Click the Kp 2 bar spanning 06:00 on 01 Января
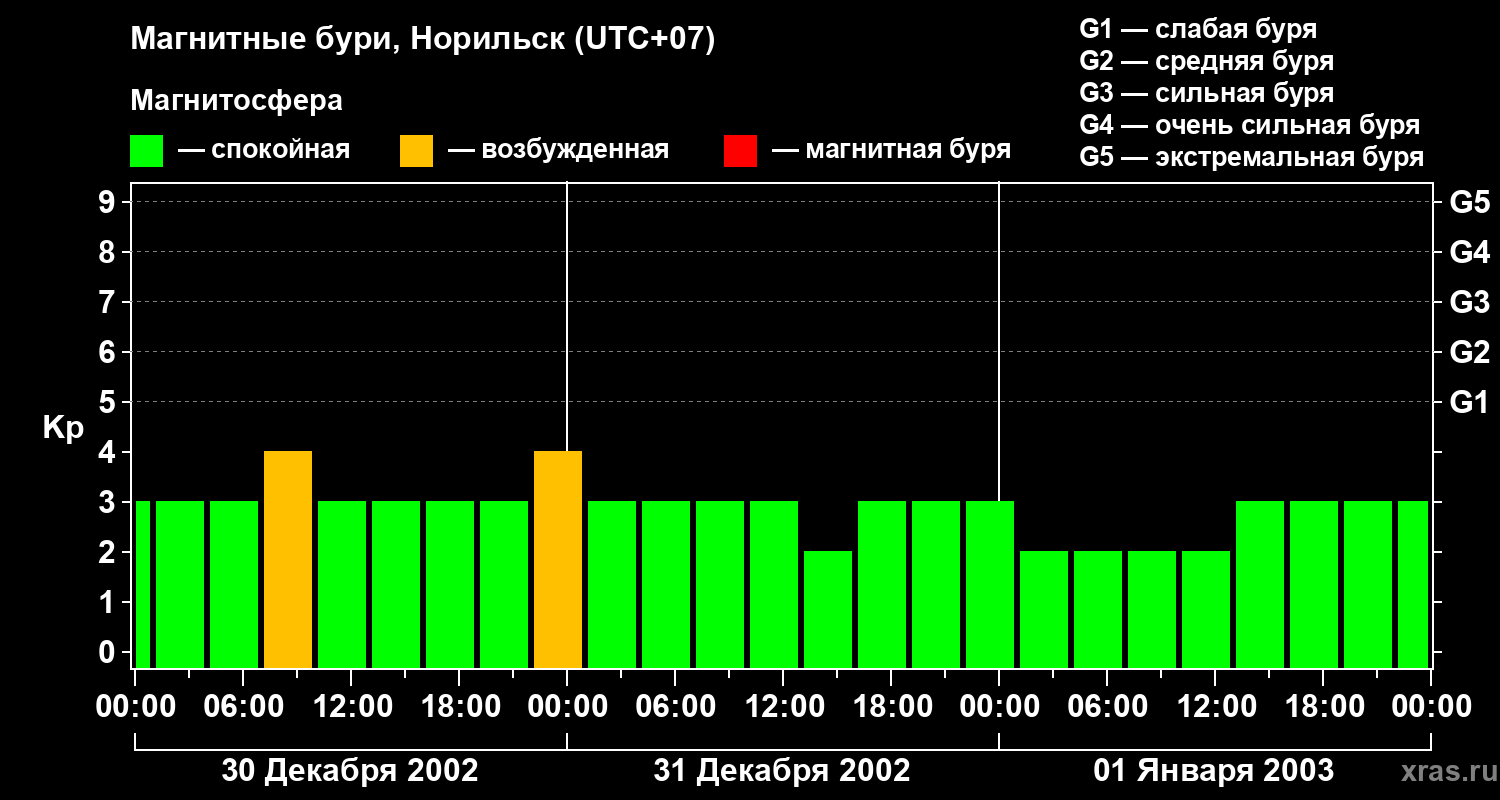1500x800 pixels. point(1098,609)
